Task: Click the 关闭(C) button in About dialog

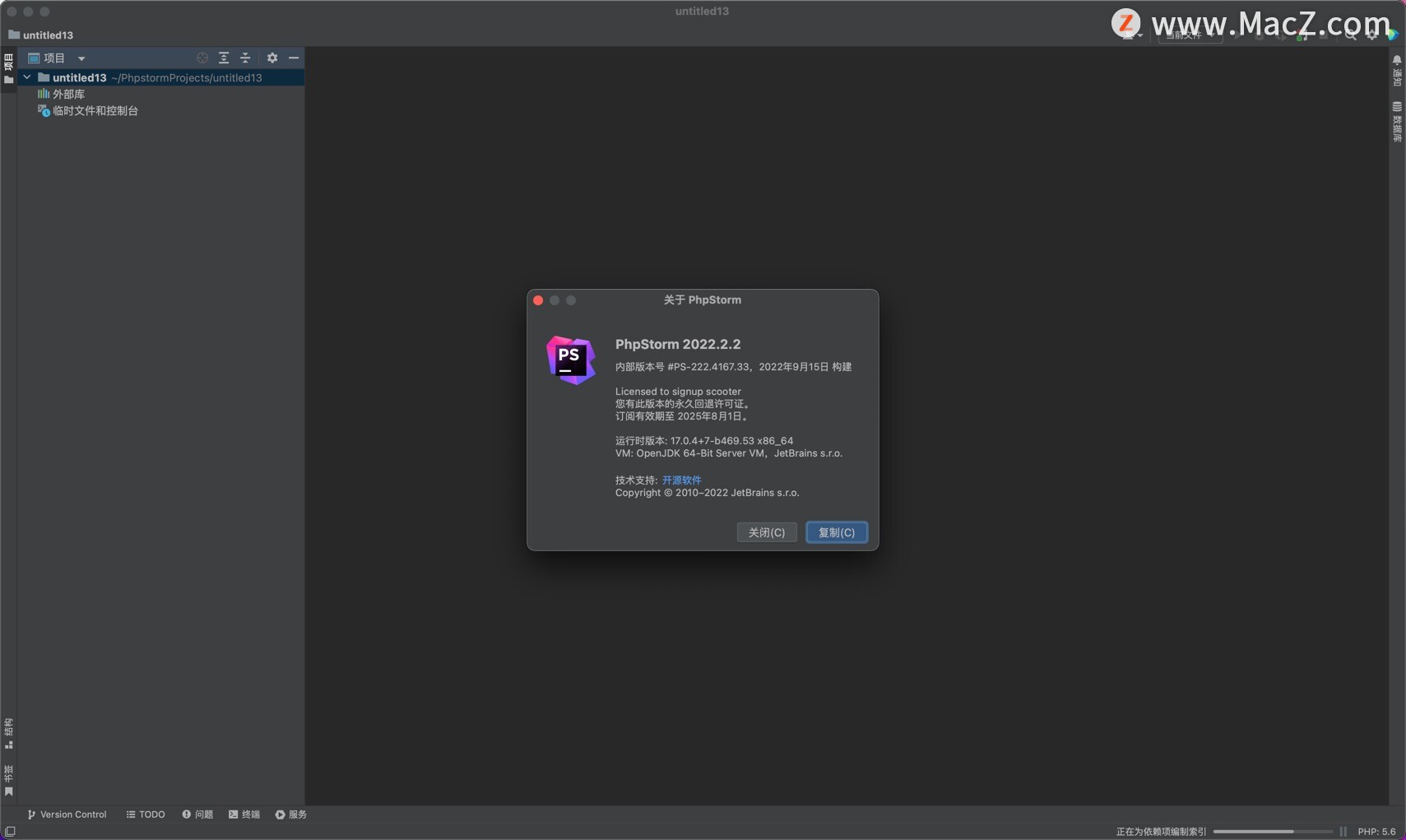Action: (767, 532)
